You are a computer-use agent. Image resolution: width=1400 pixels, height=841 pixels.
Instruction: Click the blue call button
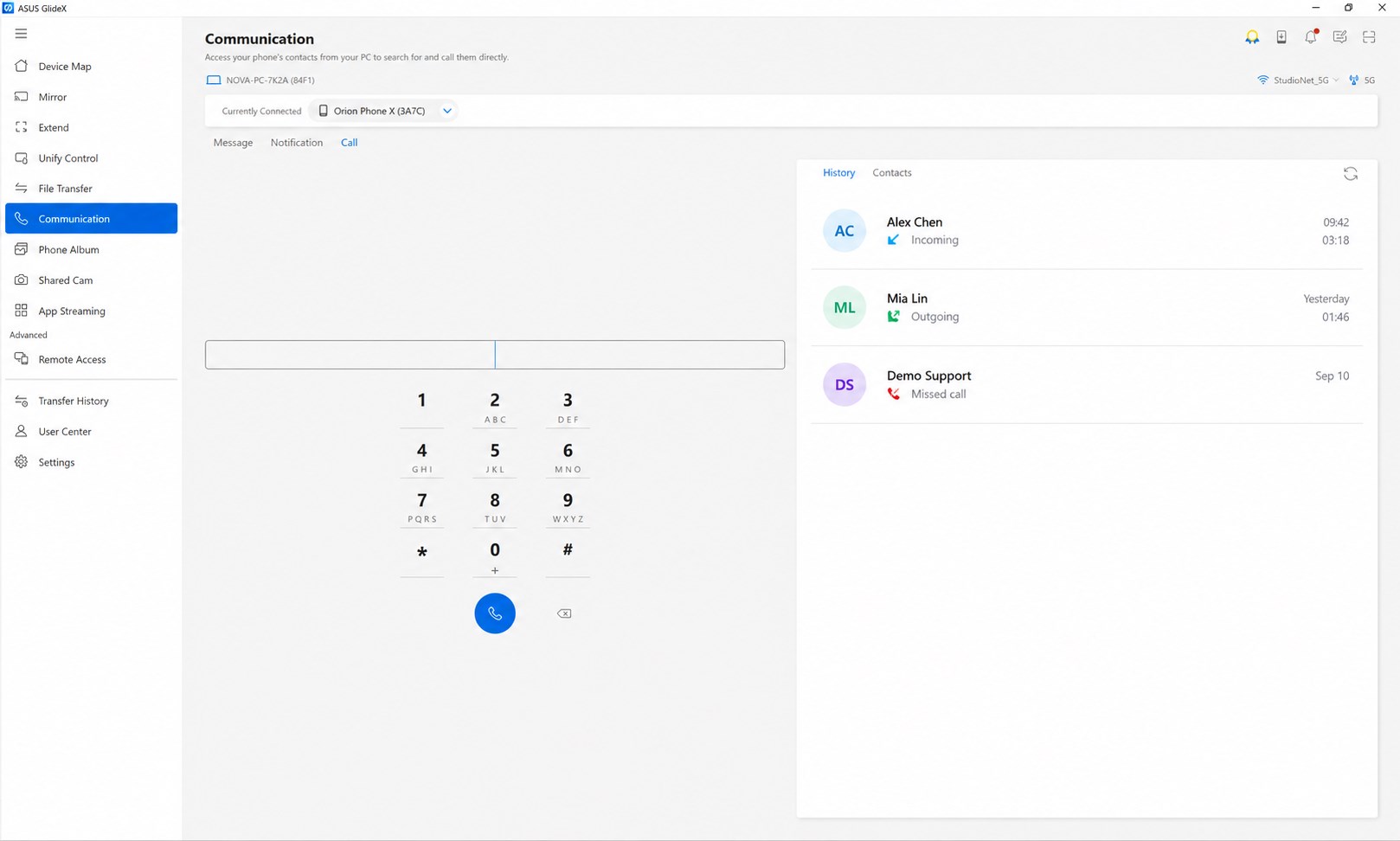(495, 613)
